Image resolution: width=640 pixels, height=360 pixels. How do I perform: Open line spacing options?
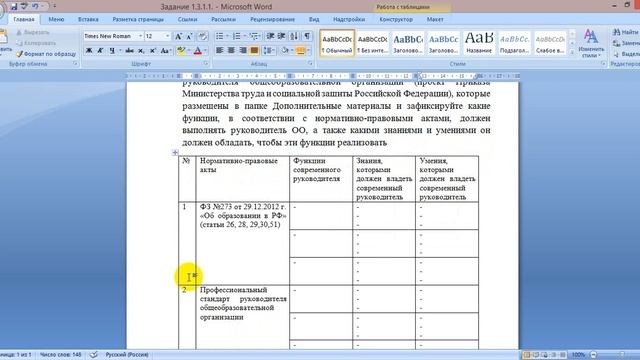[268, 51]
